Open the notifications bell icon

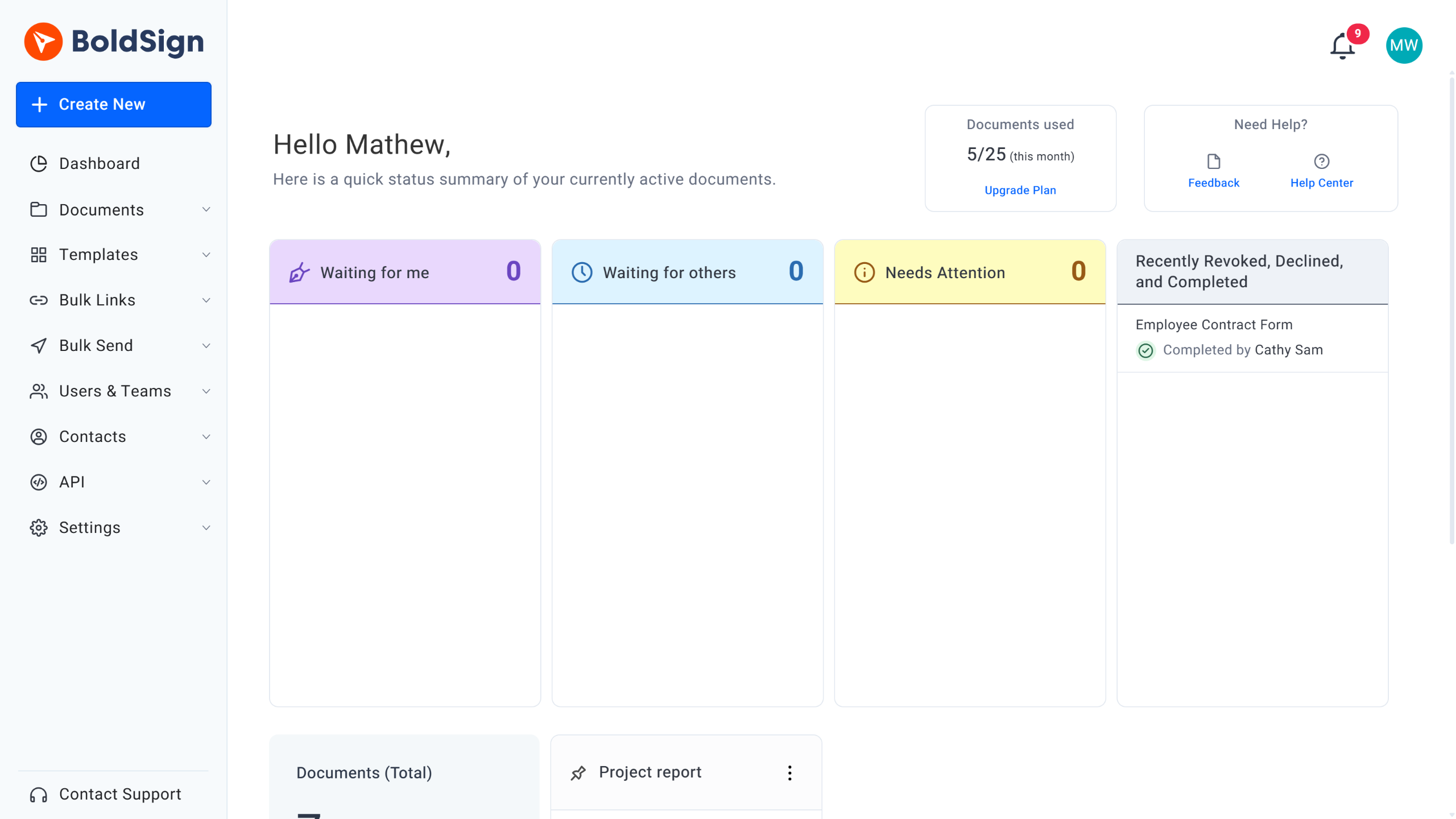[x=1342, y=47]
